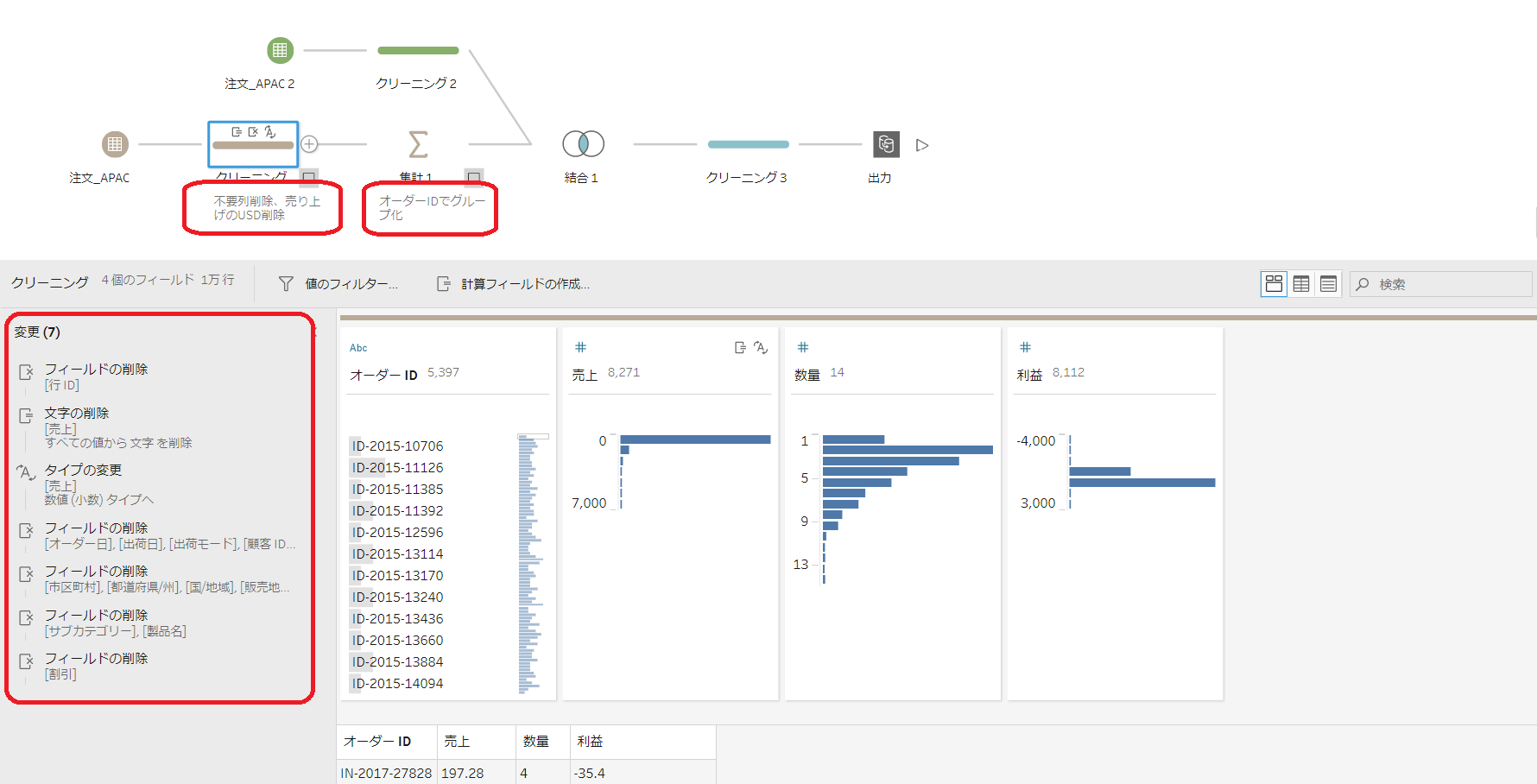Switch to the list view
Screen dimensions: 1537x784
click(x=1328, y=284)
